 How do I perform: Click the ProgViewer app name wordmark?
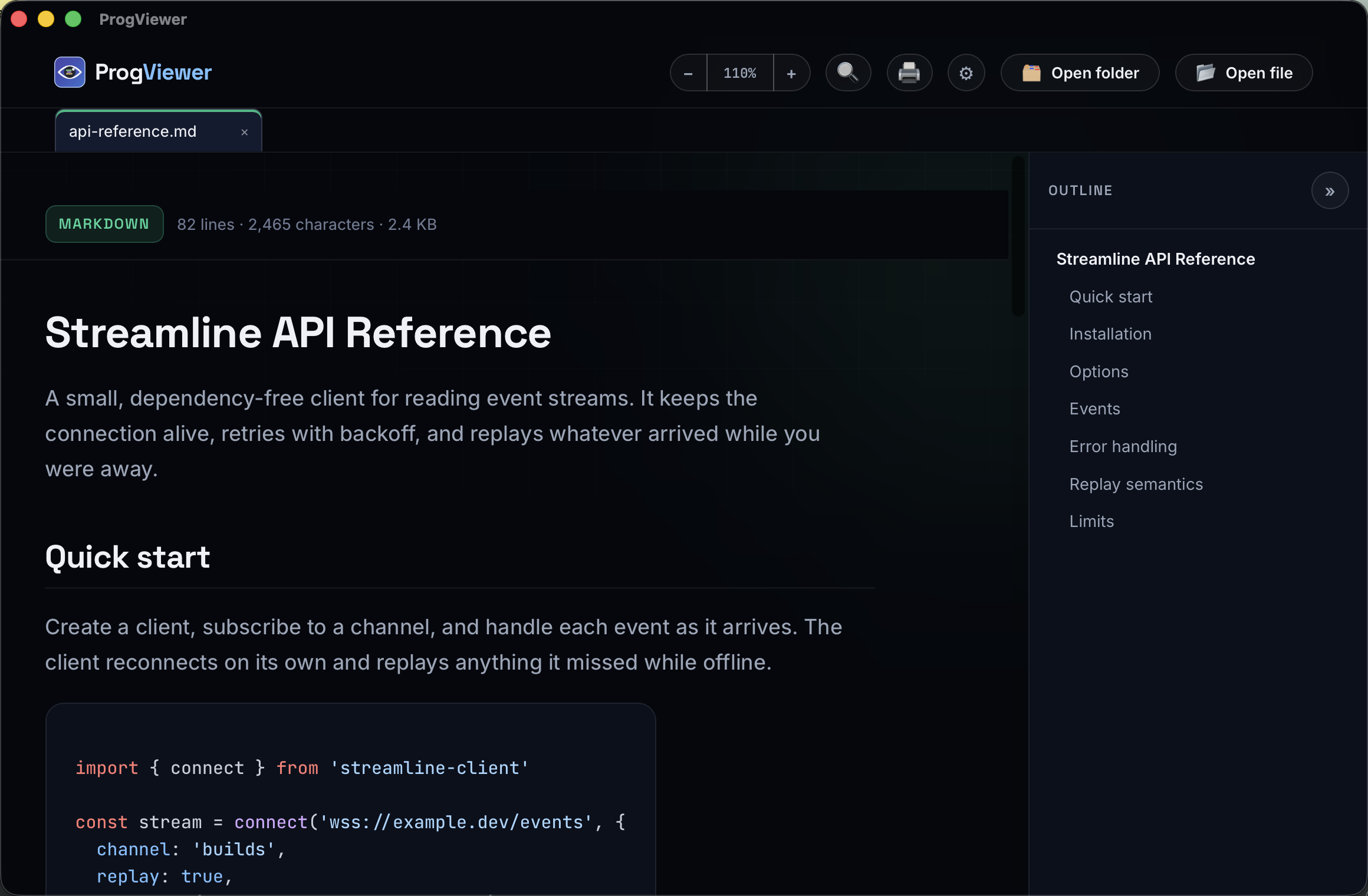point(153,73)
